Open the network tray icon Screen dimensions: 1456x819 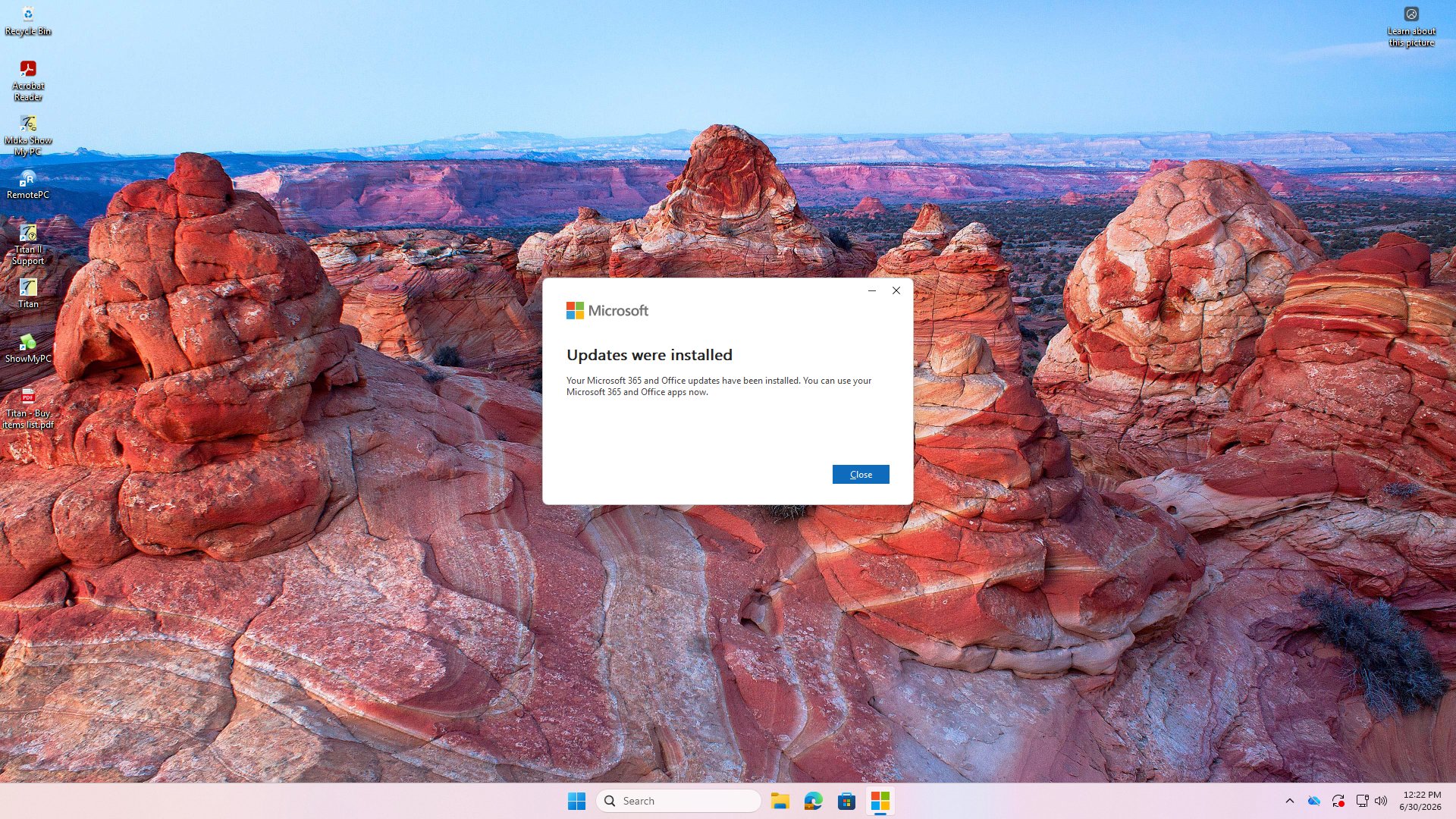pyautogui.click(x=1362, y=801)
